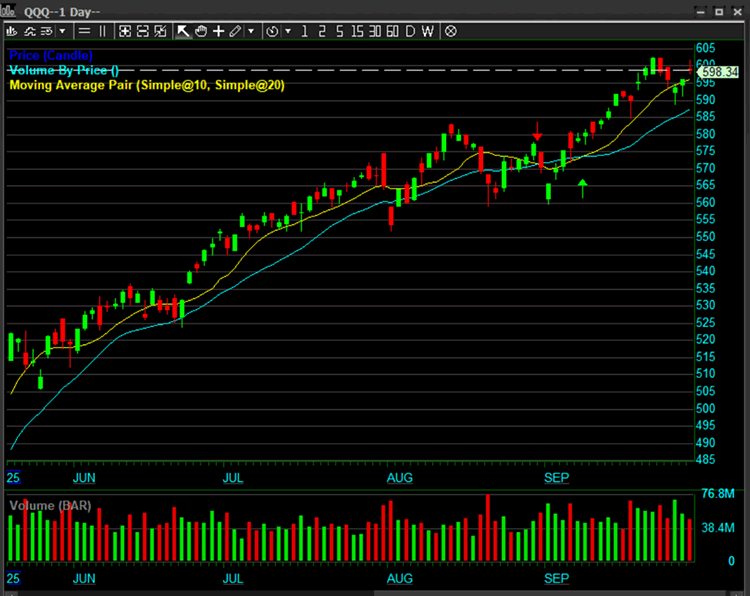Click the vertical lines icon

[x=101, y=31]
